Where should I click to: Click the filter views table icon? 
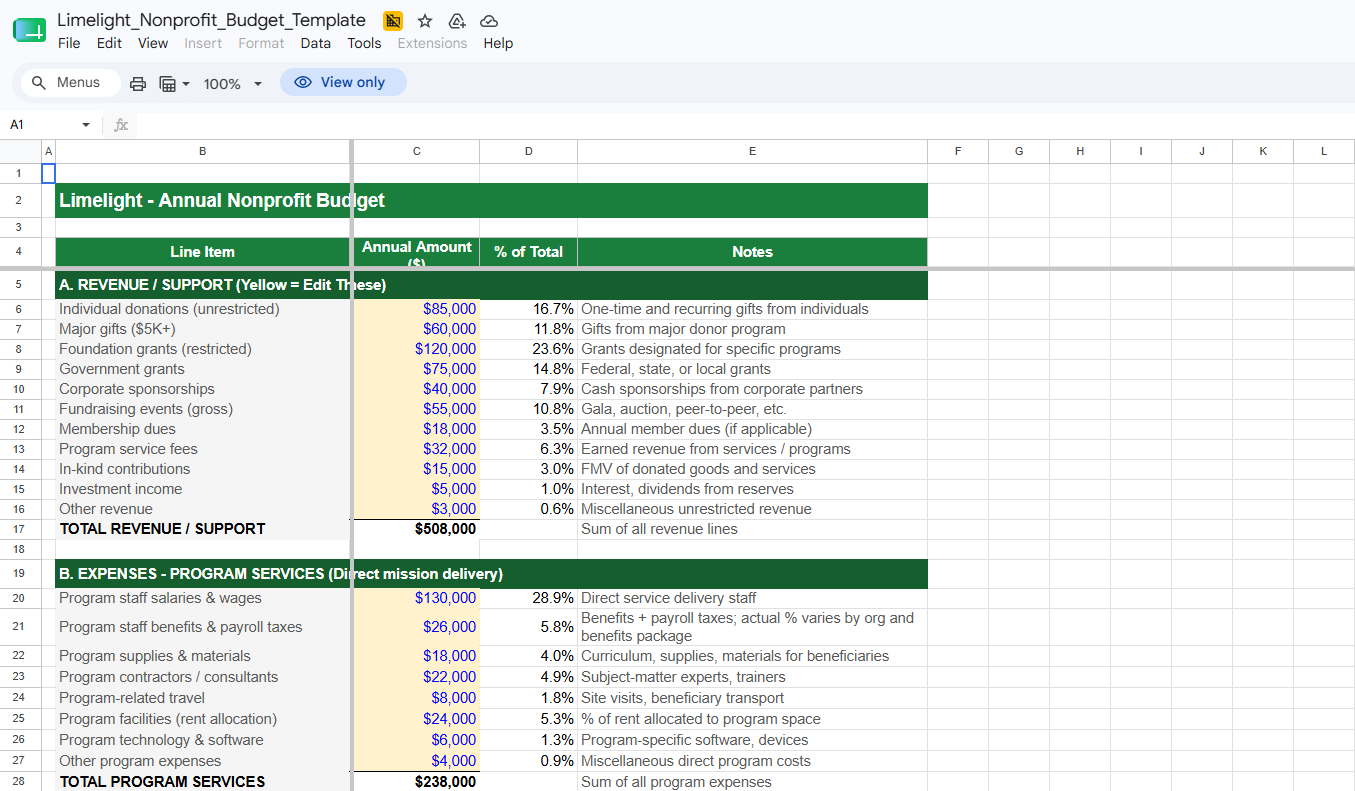(x=168, y=83)
